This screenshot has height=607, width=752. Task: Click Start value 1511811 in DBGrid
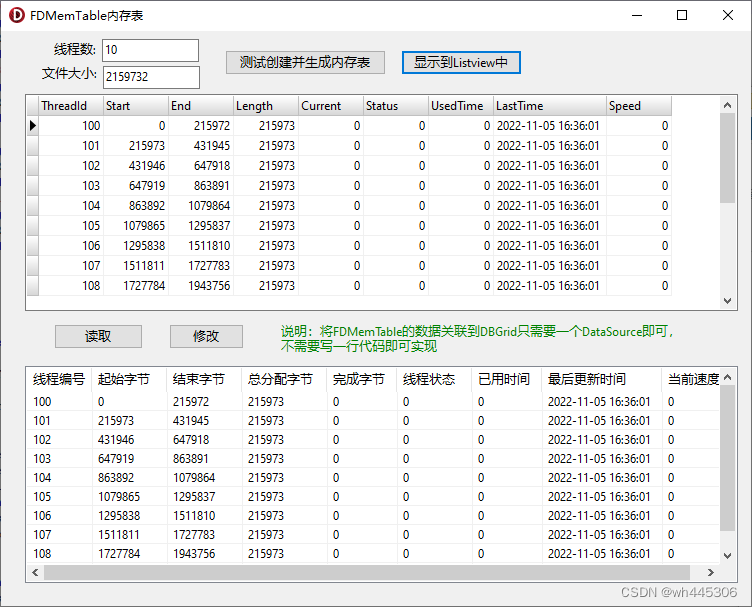pos(136,266)
